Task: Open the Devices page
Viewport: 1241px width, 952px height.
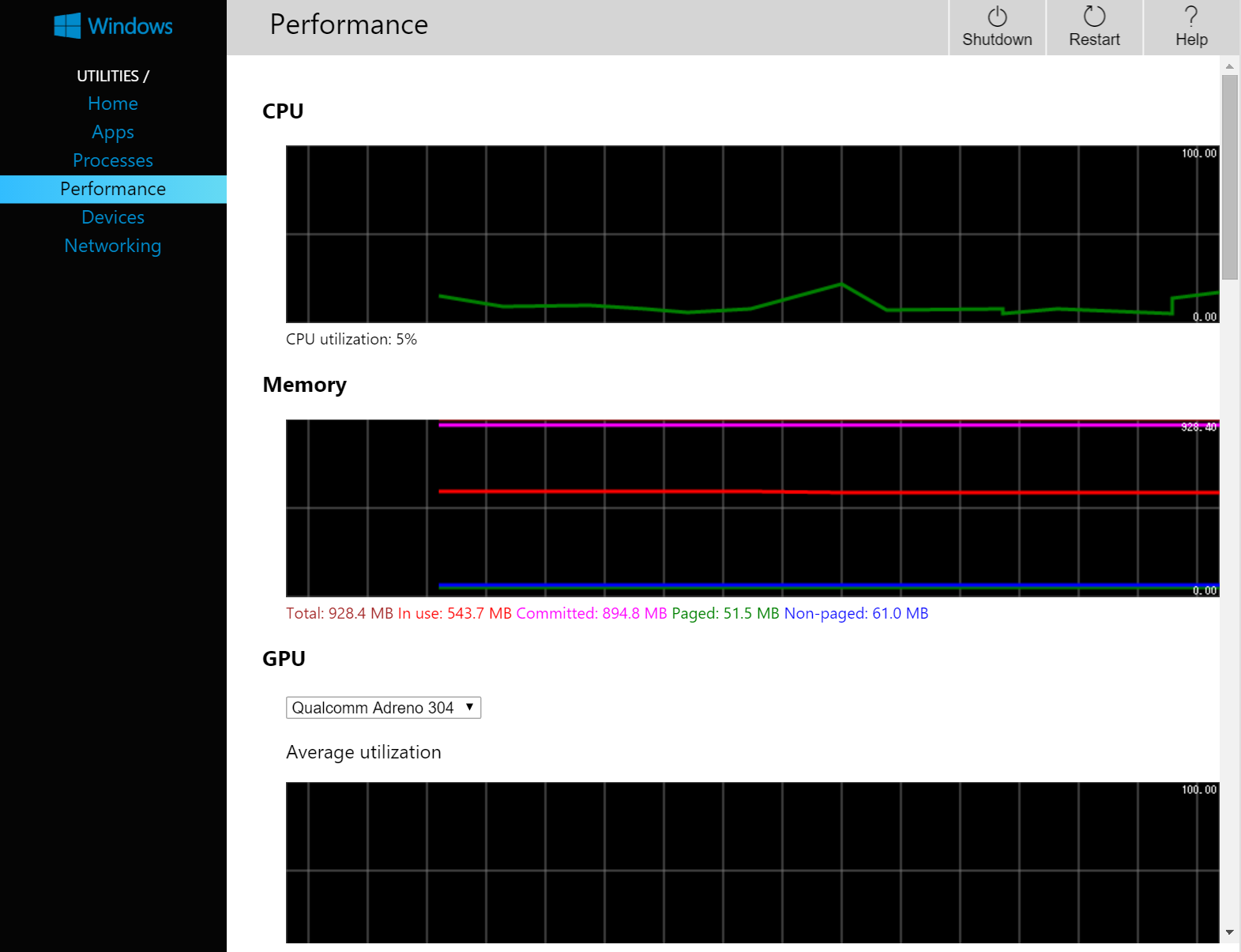Action: click(x=113, y=217)
